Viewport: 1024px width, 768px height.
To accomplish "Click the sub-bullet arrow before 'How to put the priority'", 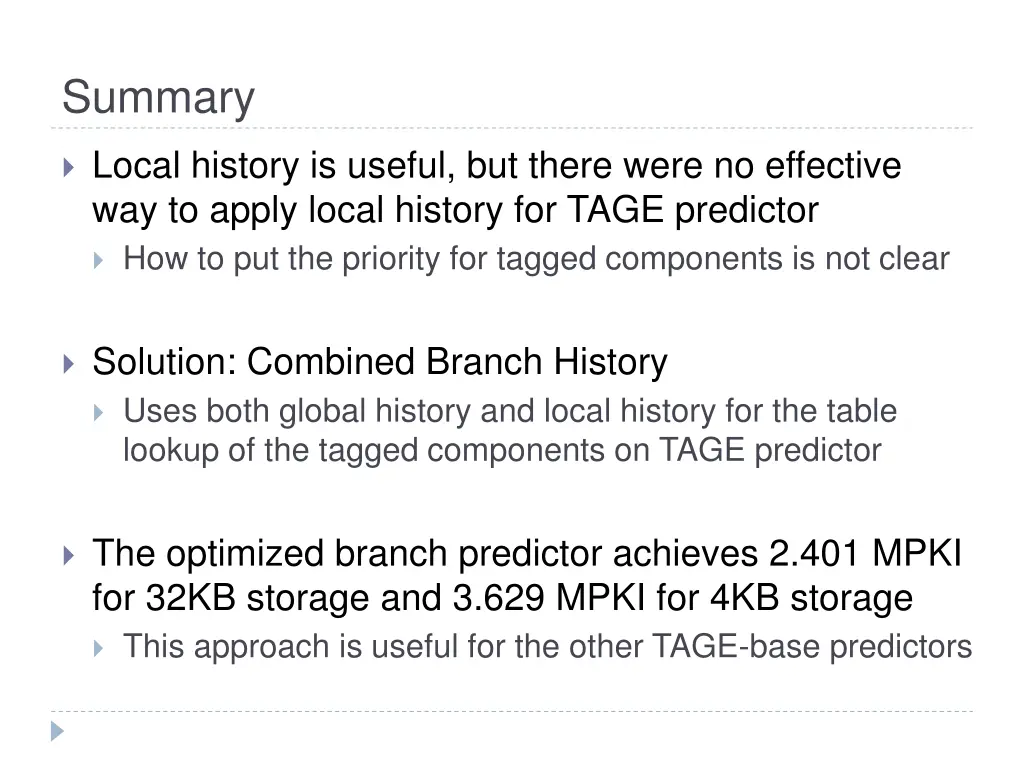I will [x=99, y=261].
